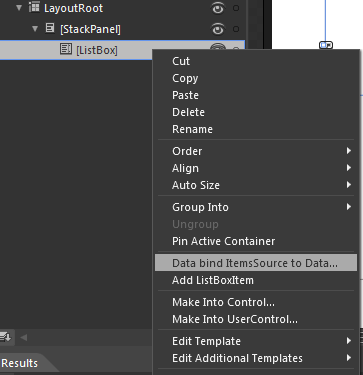Choose Copy from the context menu

[256, 78]
